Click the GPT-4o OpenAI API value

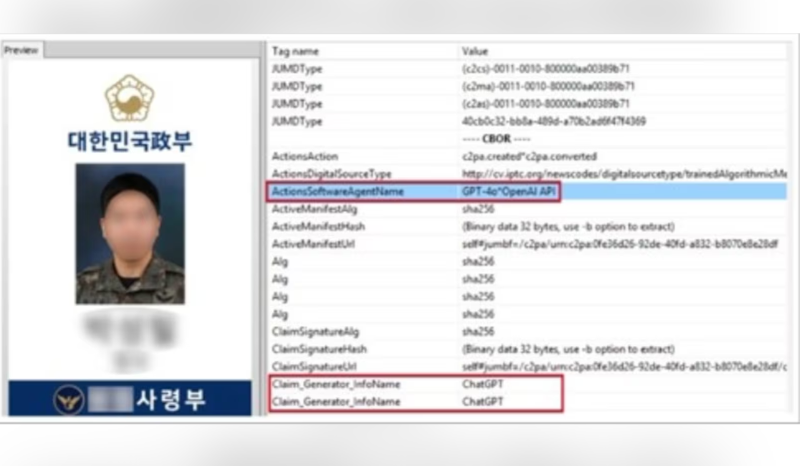coord(504,191)
